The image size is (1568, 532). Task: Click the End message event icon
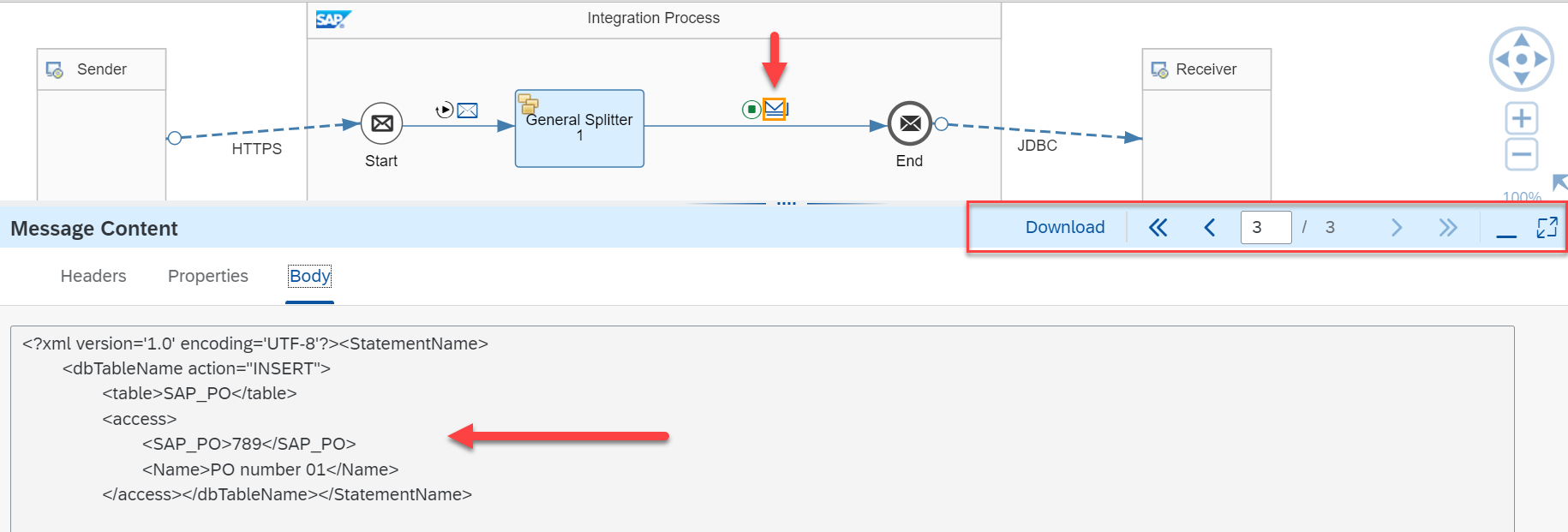tap(908, 123)
